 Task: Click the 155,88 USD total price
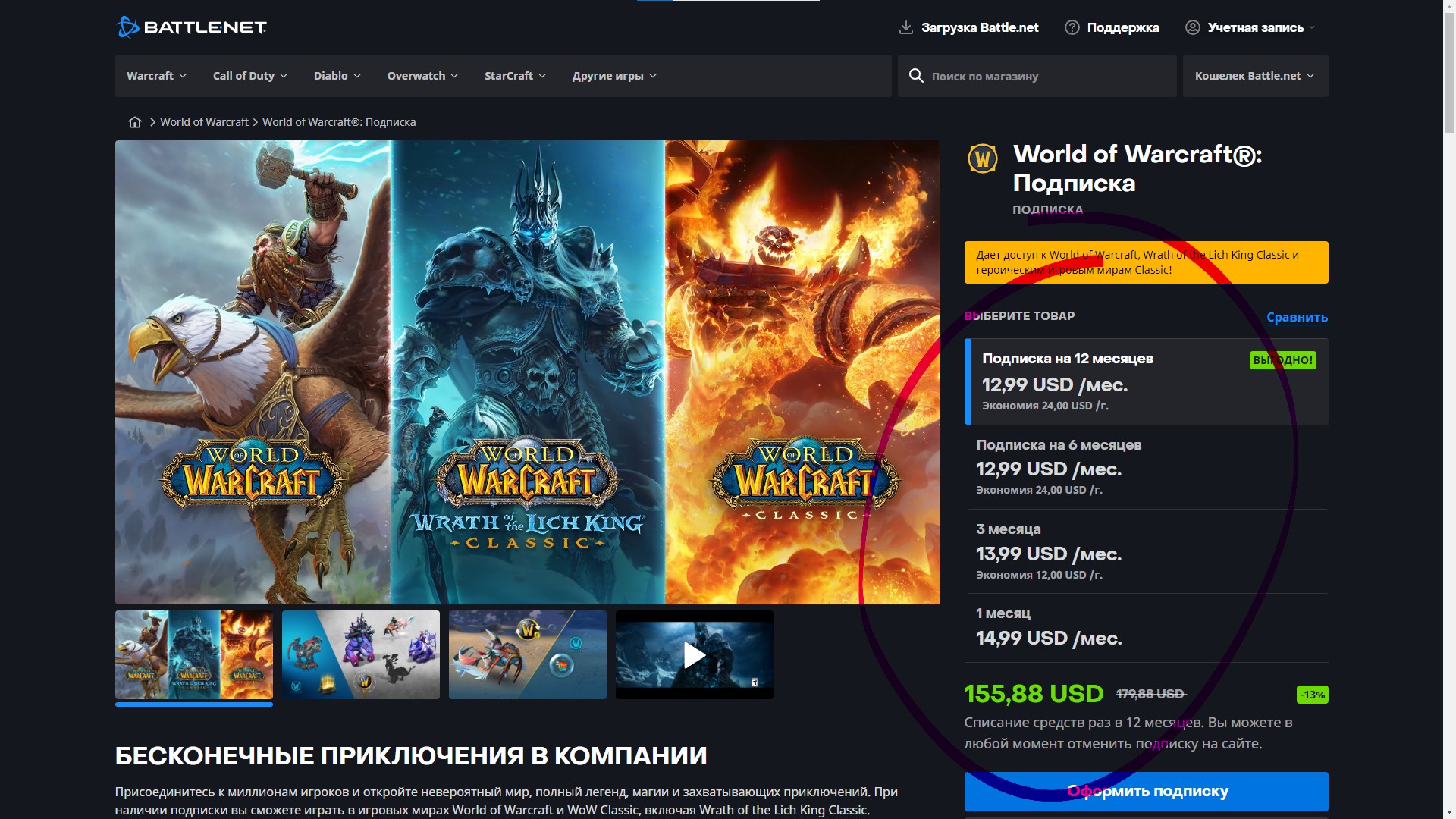(x=1034, y=694)
